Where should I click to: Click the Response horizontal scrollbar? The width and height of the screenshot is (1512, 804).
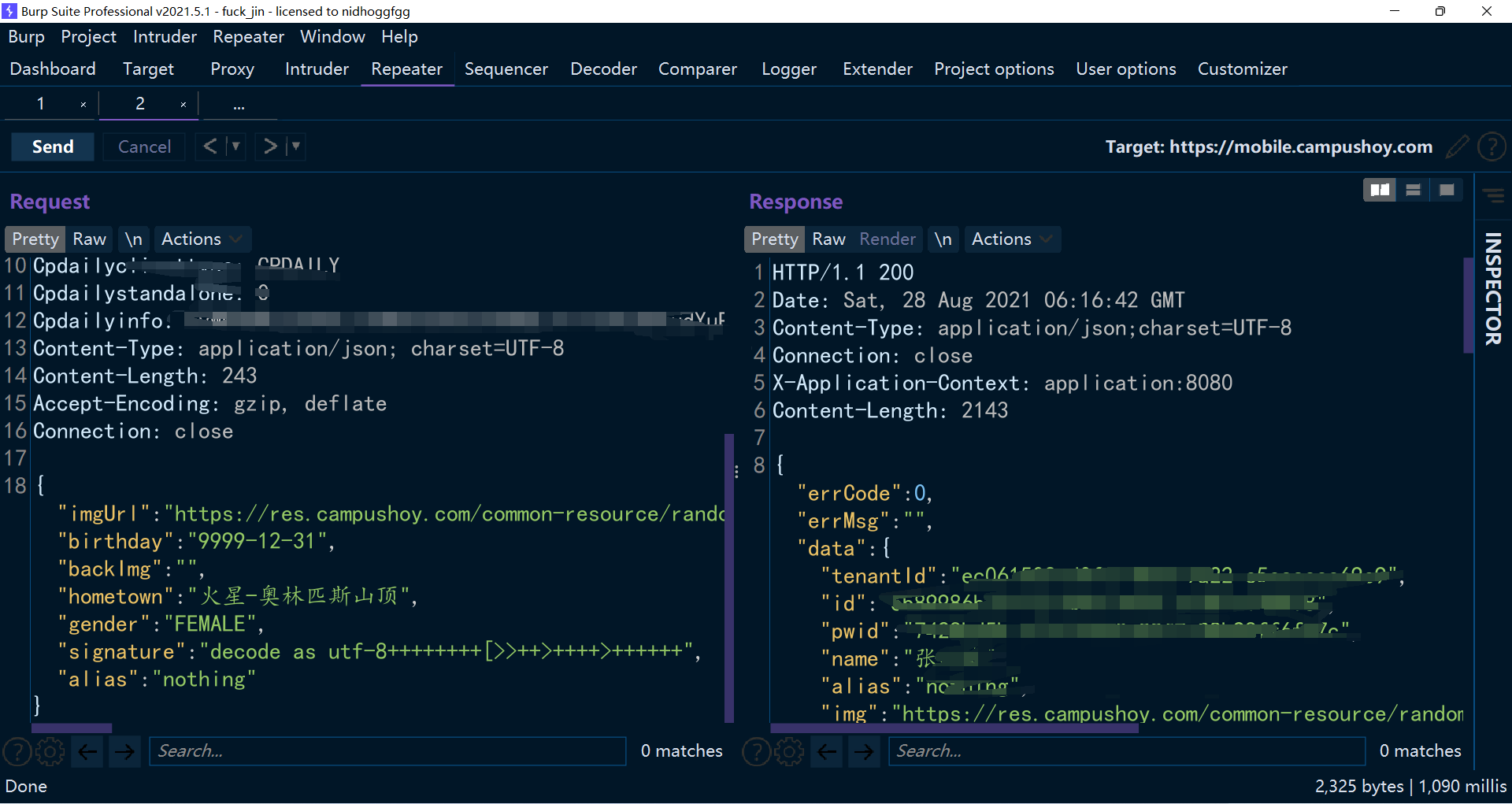(x=954, y=728)
